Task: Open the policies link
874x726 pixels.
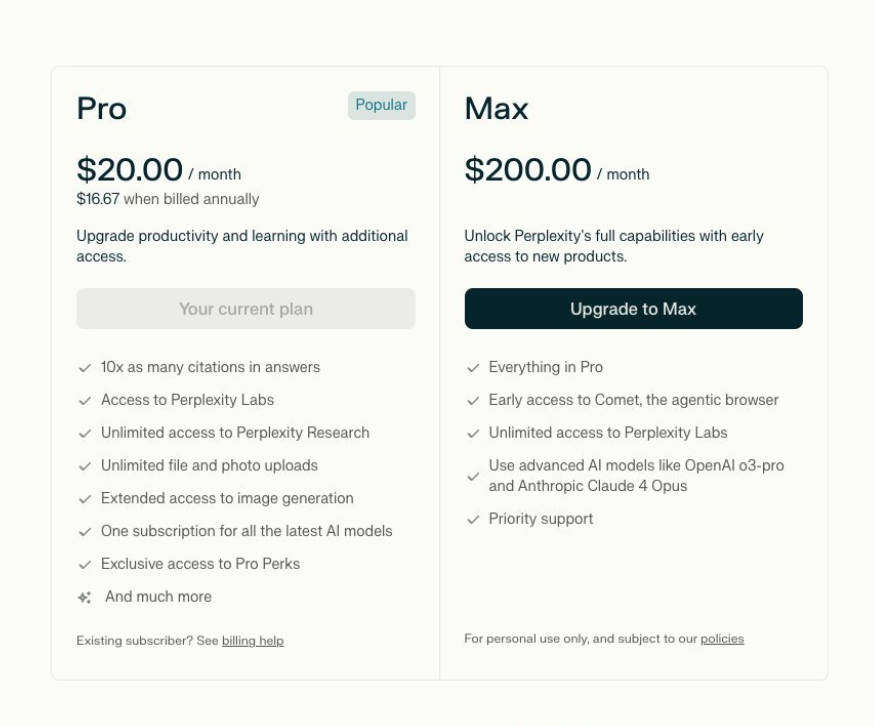Action: [x=722, y=638]
